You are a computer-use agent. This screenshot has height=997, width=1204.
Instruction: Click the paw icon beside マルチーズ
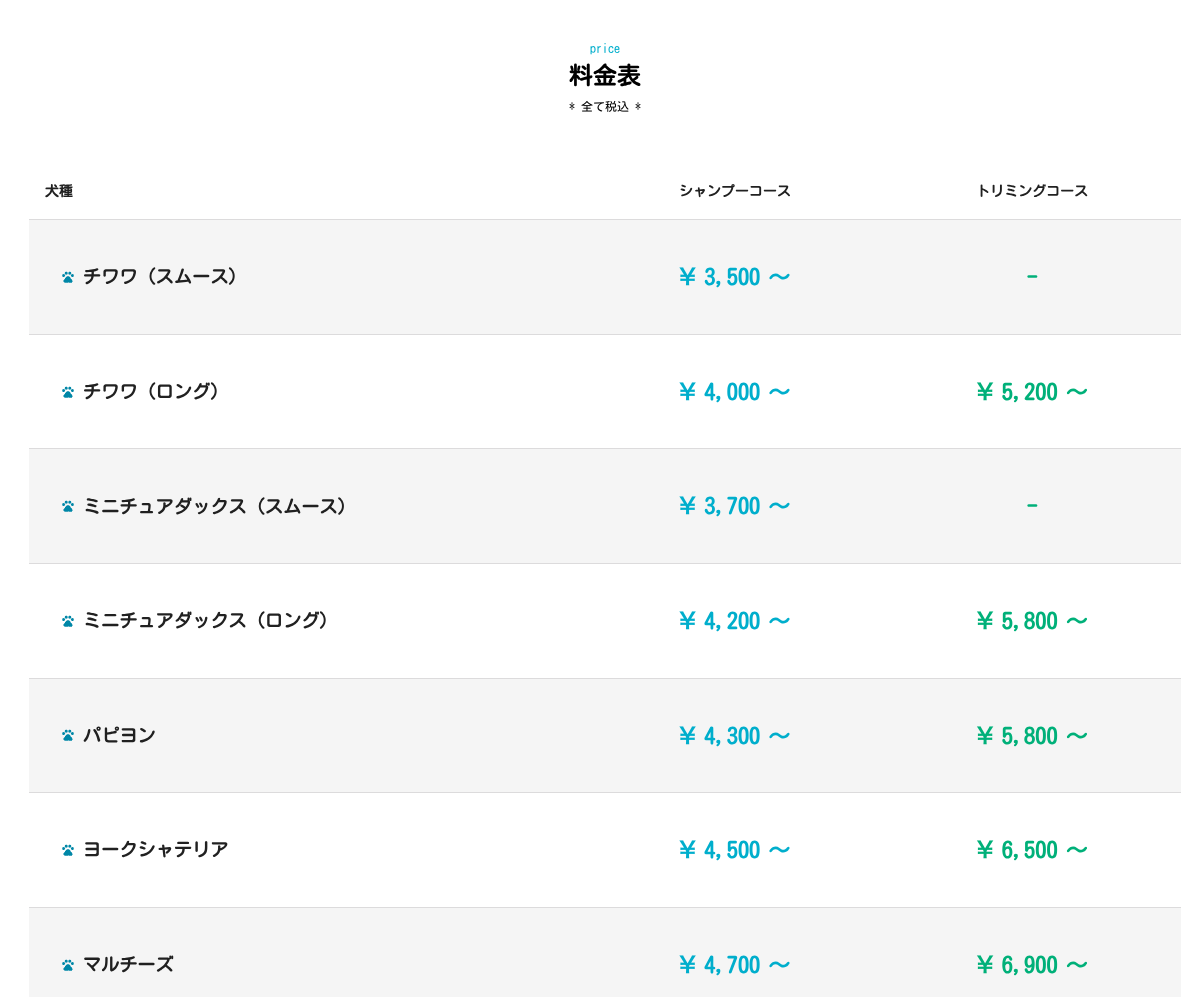[x=68, y=965]
